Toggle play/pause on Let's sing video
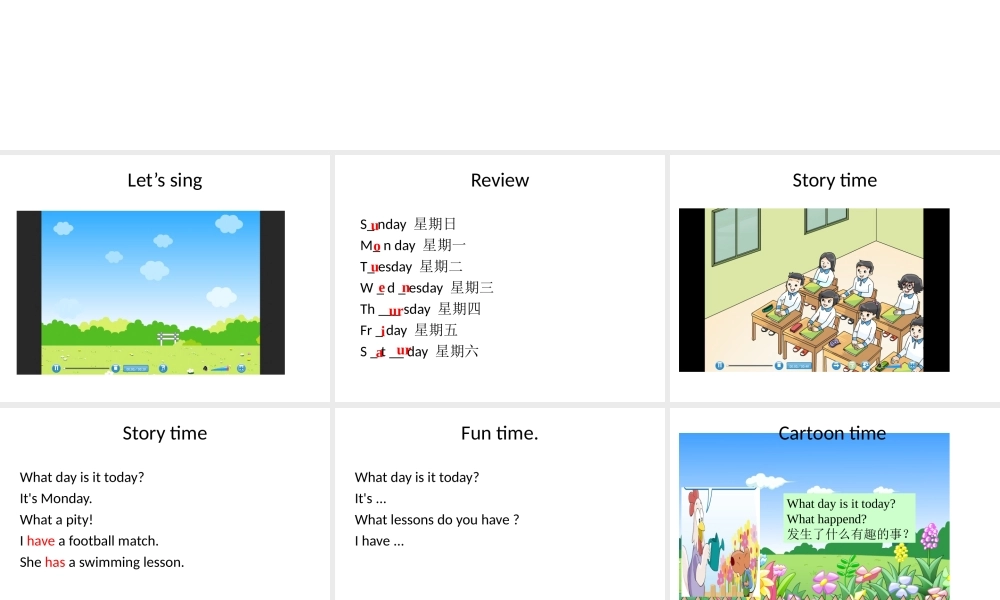 (x=56, y=368)
